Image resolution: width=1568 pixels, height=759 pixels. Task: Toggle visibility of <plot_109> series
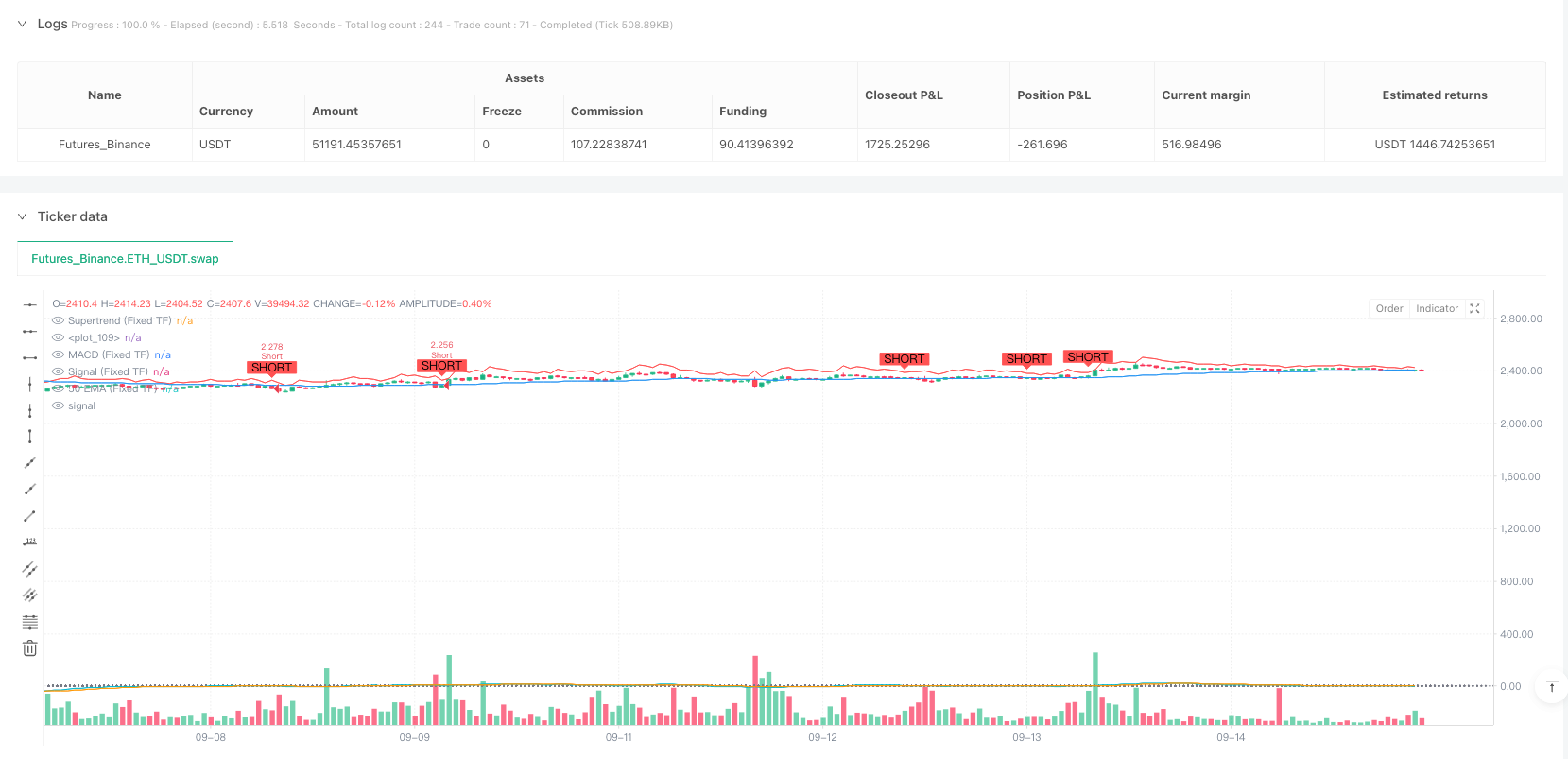pos(58,338)
